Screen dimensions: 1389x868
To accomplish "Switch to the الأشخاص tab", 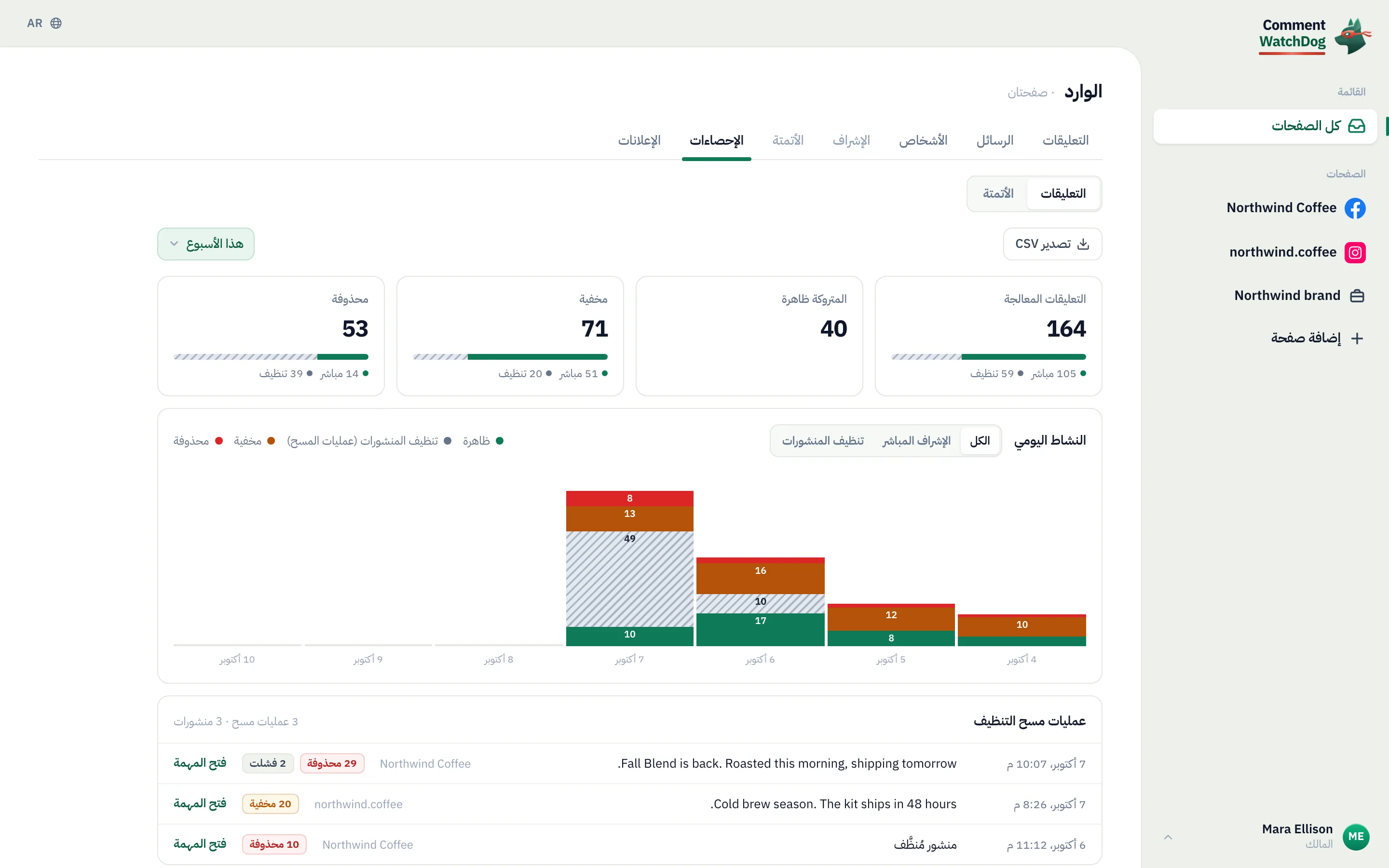I will tap(923, 141).
